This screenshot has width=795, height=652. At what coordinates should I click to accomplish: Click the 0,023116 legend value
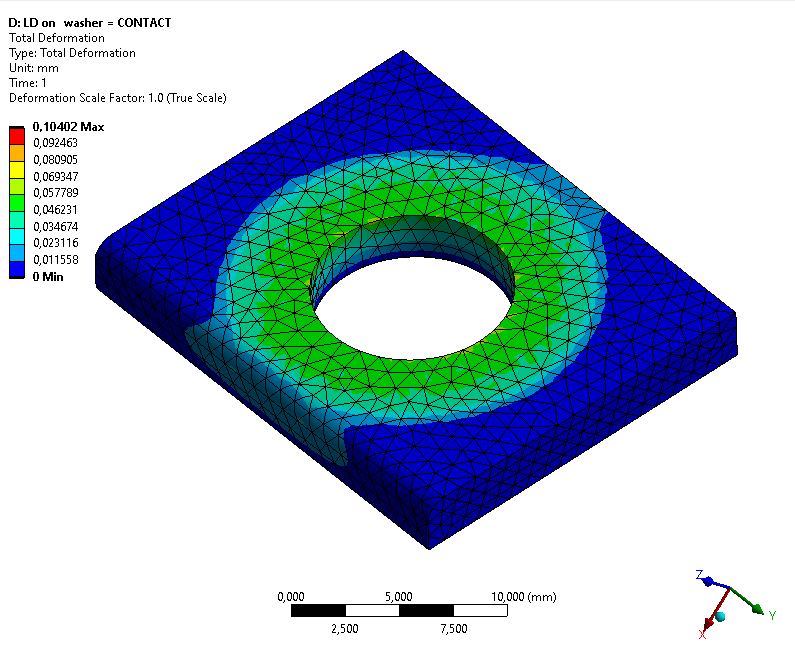click(55, 243)
